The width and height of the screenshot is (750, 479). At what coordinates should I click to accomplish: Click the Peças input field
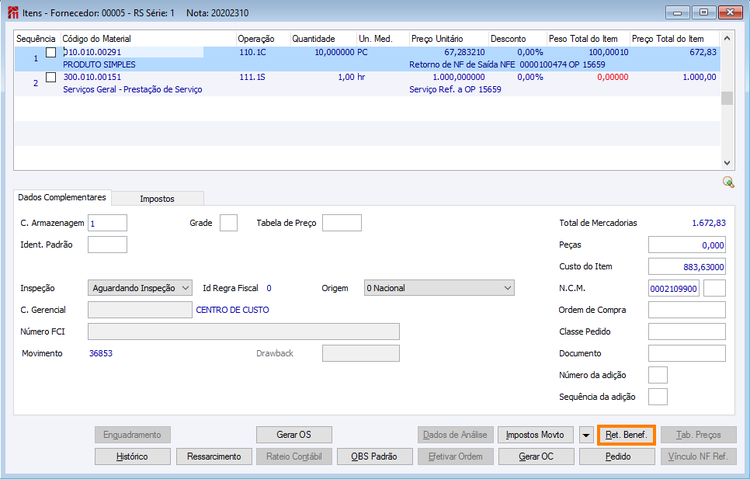(x=687, y=245)
